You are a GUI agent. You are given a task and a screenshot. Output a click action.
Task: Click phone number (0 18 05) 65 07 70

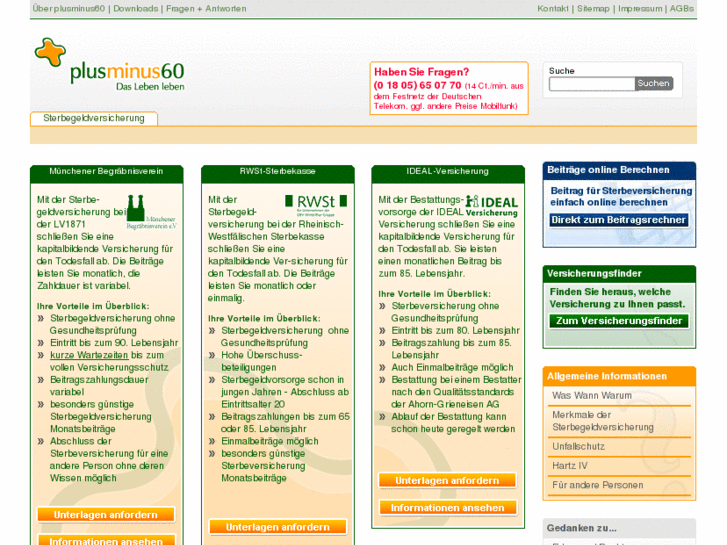417,85
